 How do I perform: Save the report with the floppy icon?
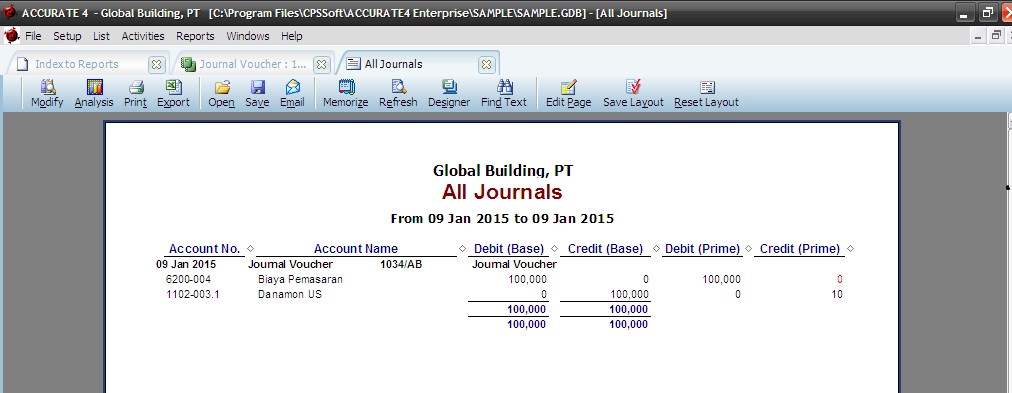click(x=257, y=94)
